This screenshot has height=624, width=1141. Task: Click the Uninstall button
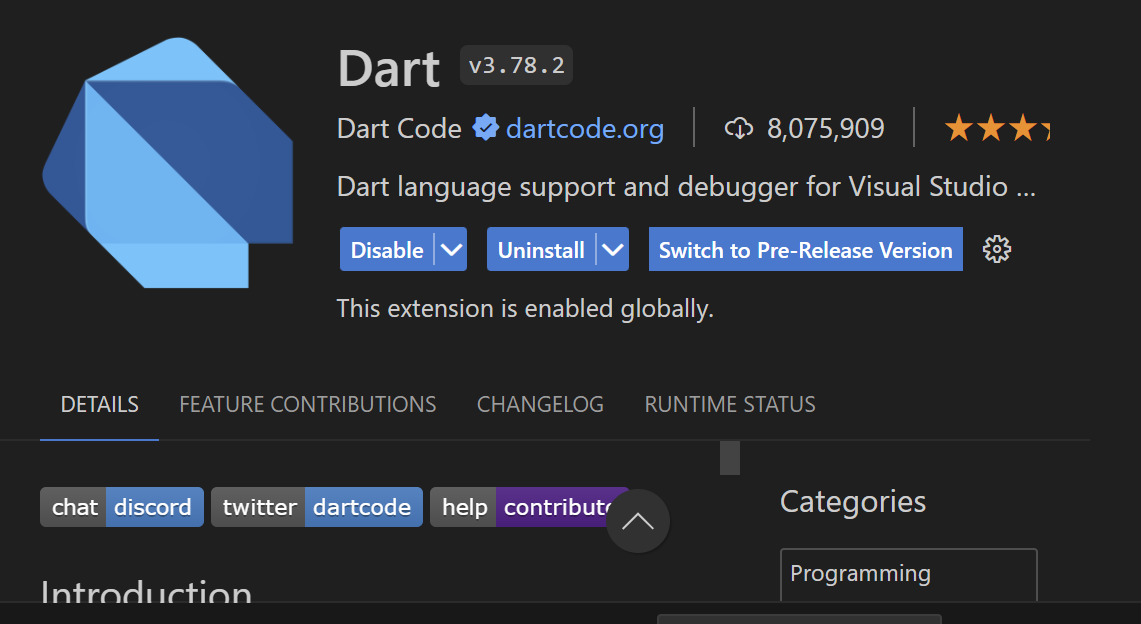(x=541, y=249)
